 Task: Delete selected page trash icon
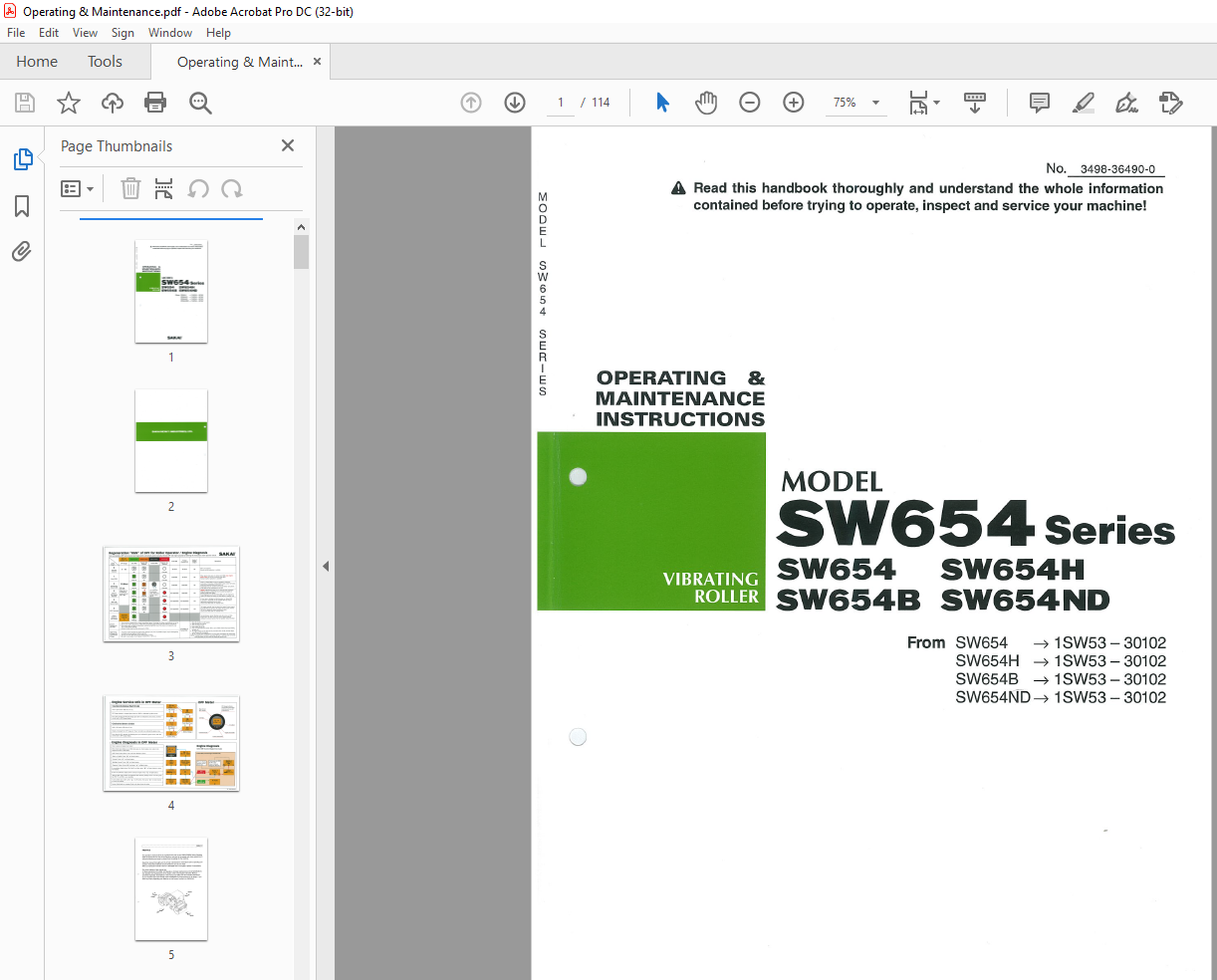tap(130, 188)
